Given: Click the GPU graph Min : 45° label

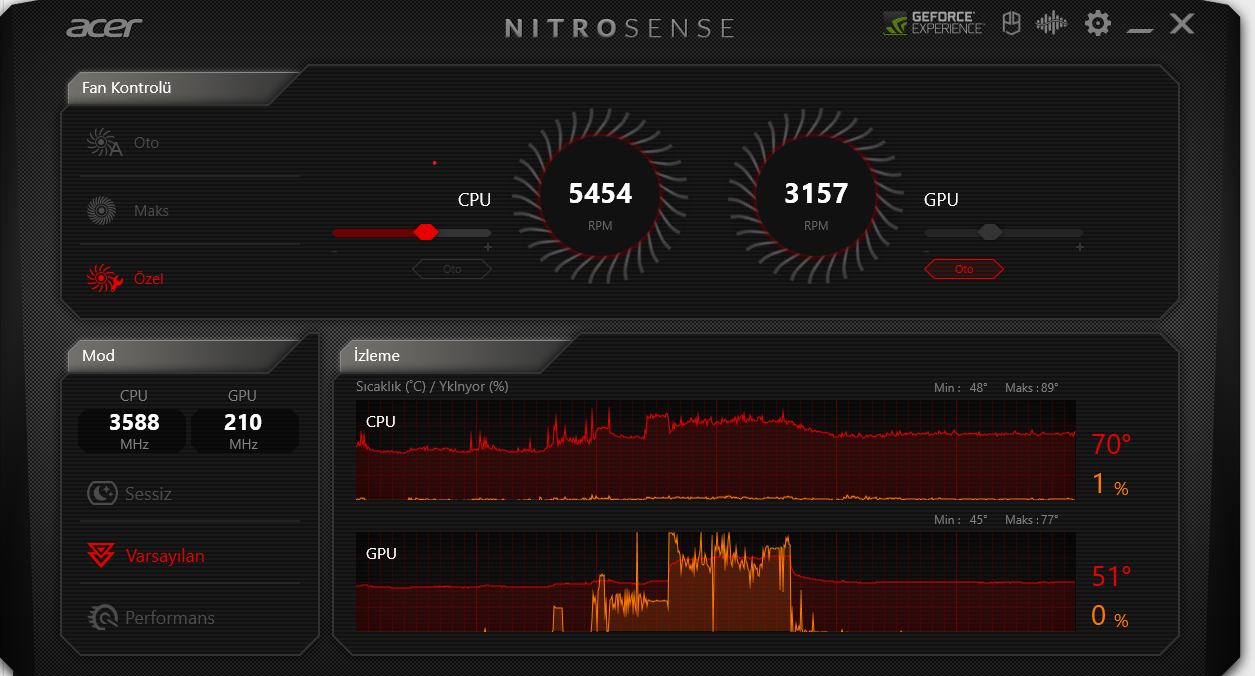Looking at the screenshot, I should (961, 520).
